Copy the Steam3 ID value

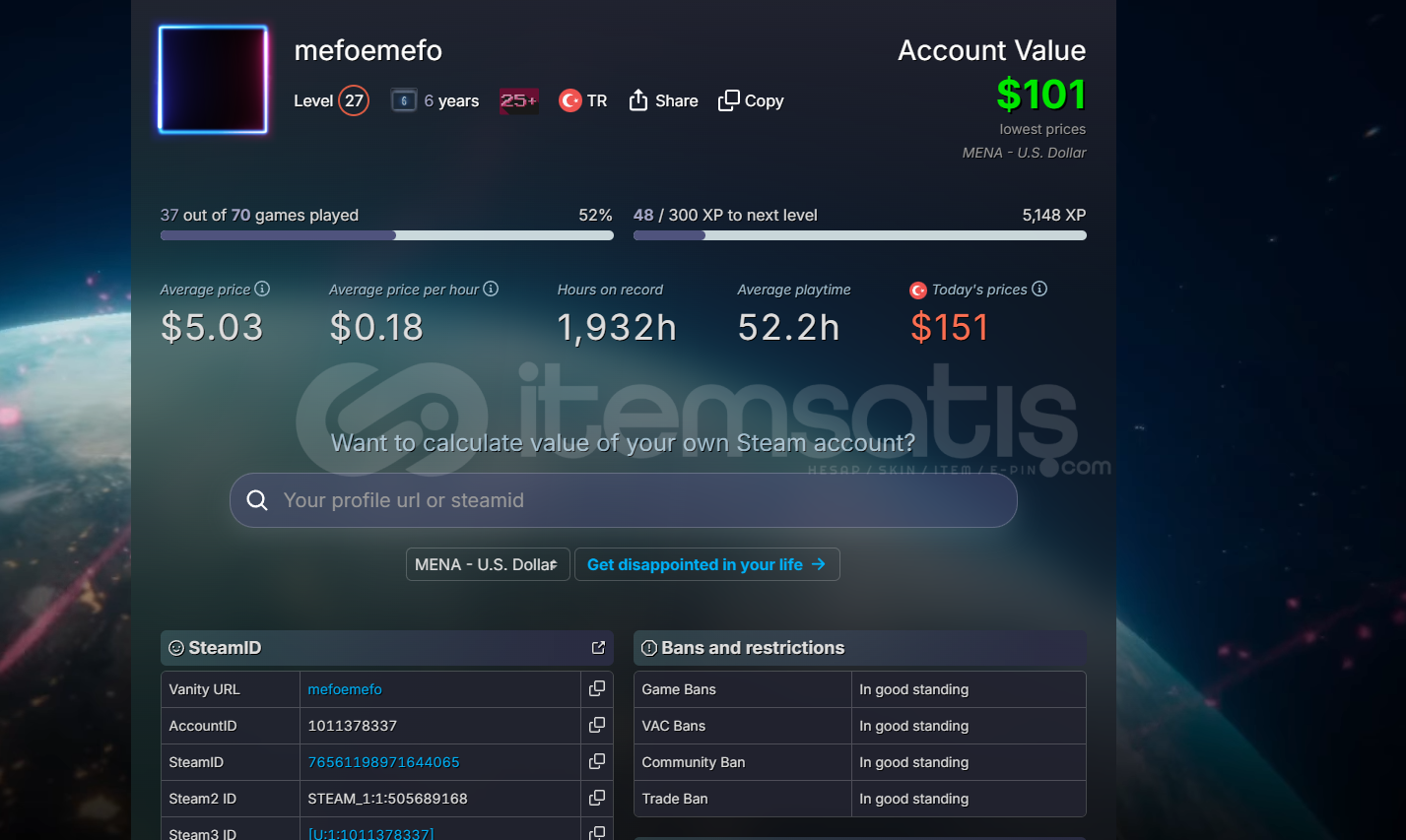[x=597, y=833]
